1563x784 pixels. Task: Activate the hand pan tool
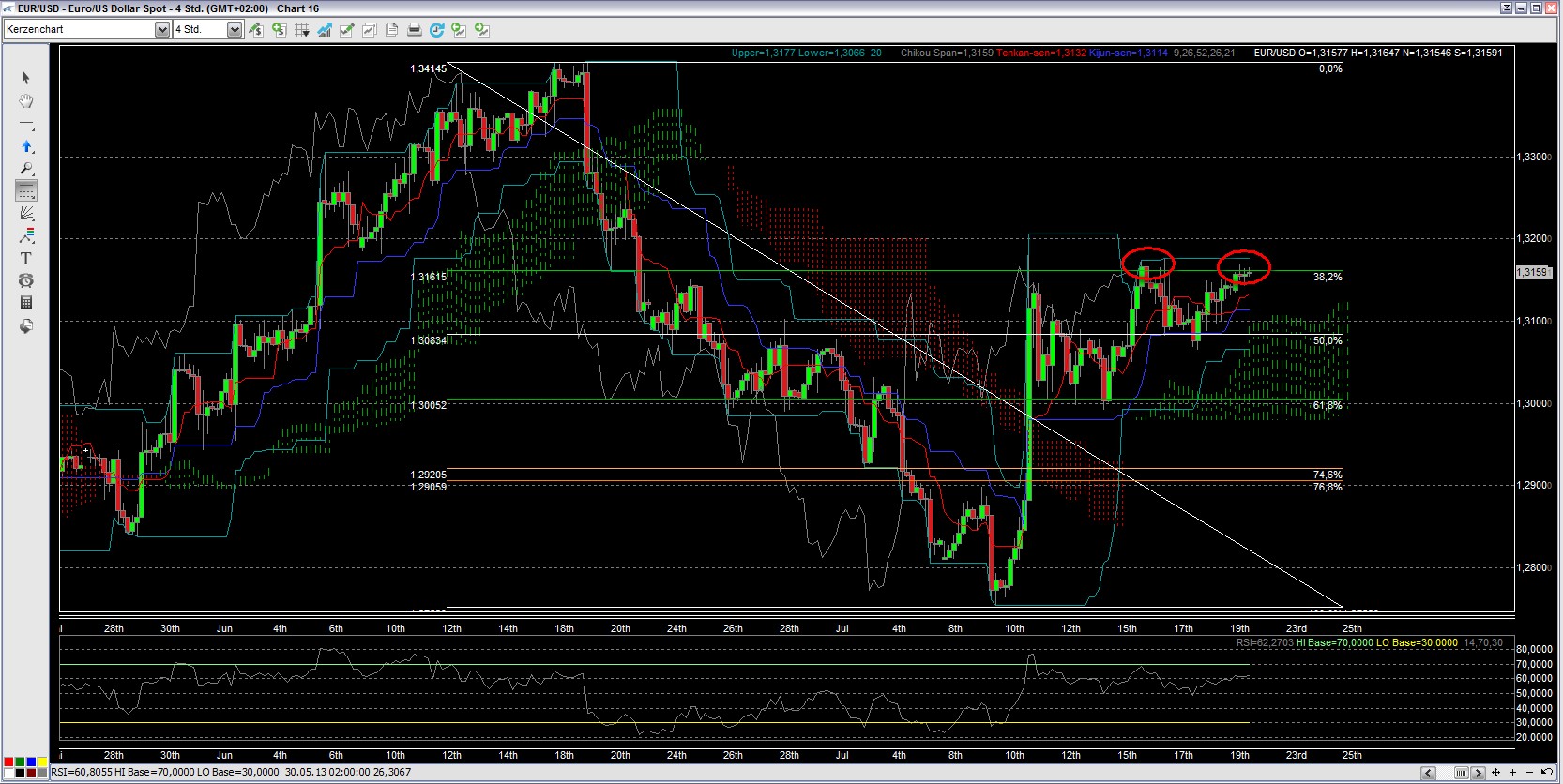point(26,101)
